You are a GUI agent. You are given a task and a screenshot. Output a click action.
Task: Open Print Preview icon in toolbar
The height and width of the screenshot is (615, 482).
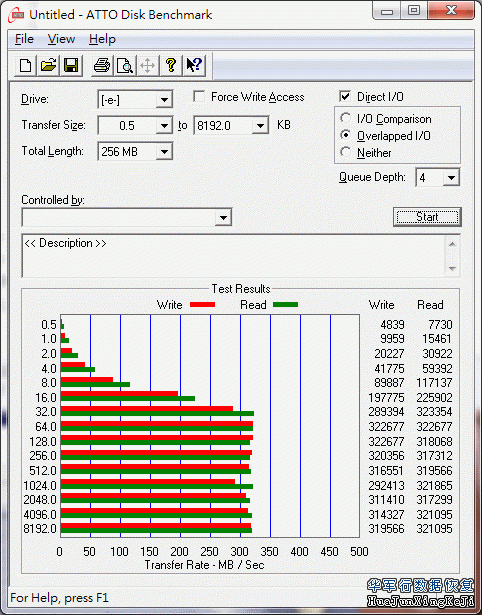tap(125, 65)
